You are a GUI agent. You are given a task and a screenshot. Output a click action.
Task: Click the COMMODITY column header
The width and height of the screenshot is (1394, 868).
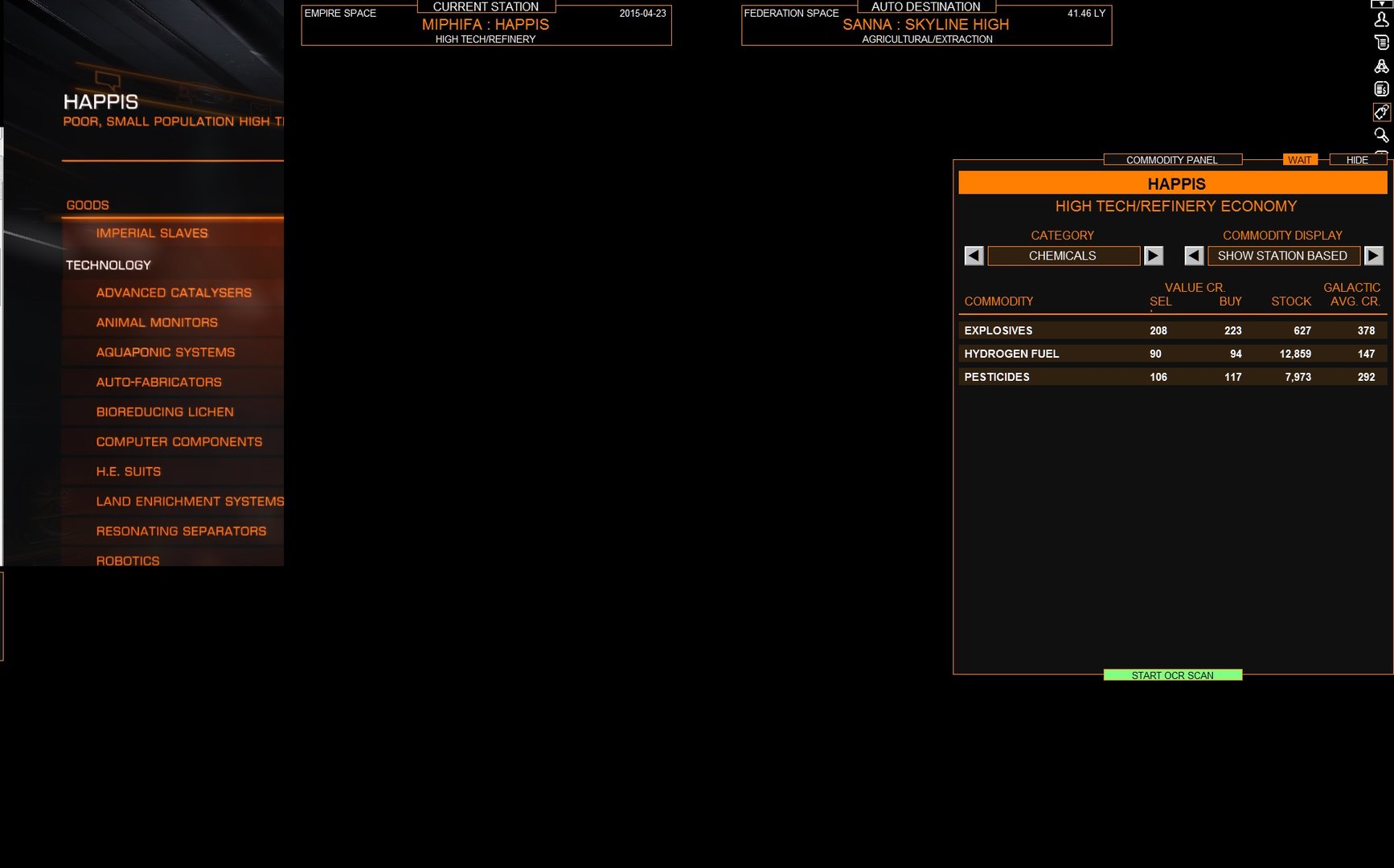coord(998,301)
